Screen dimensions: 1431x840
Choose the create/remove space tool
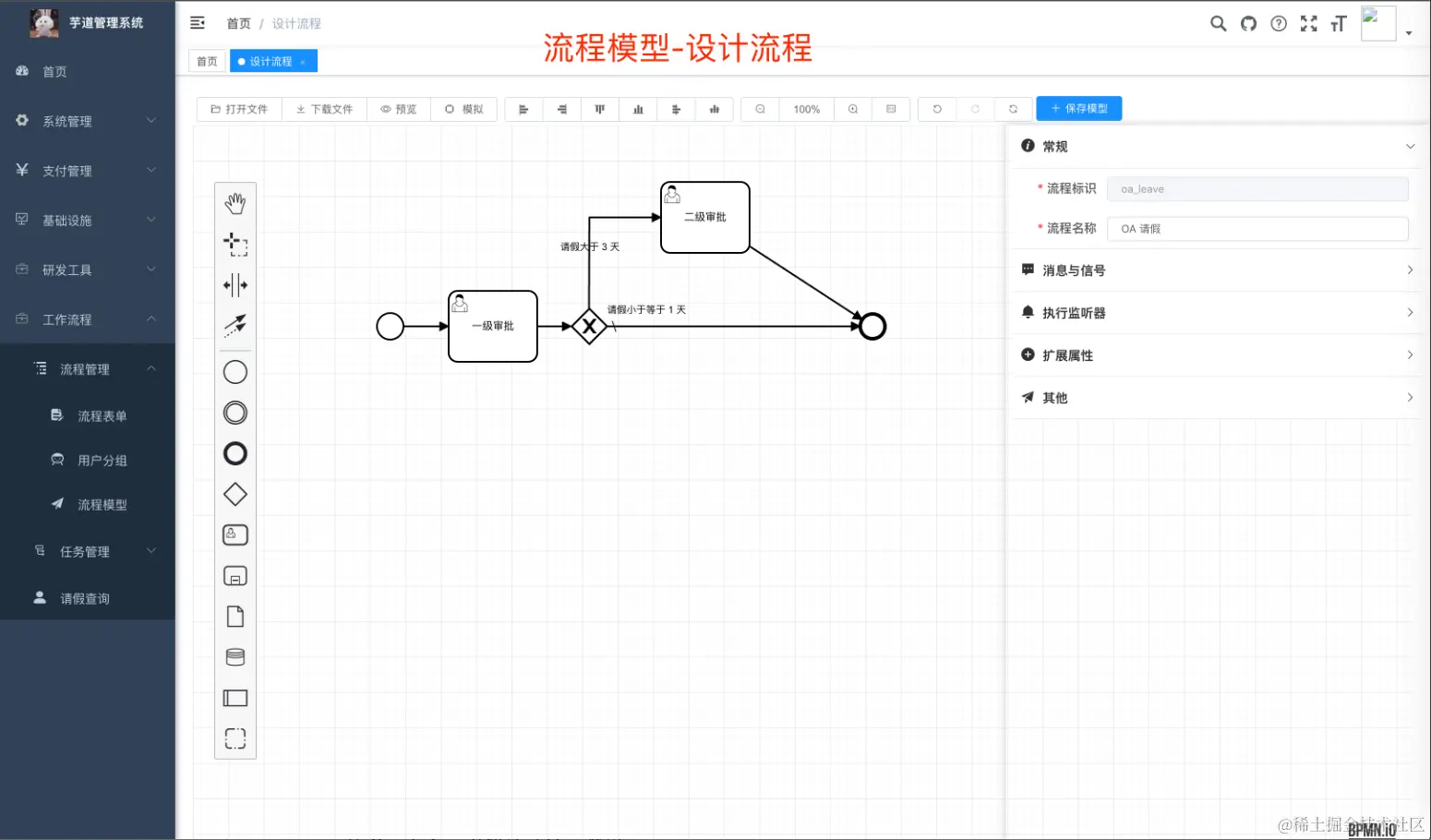pos(235,284)
